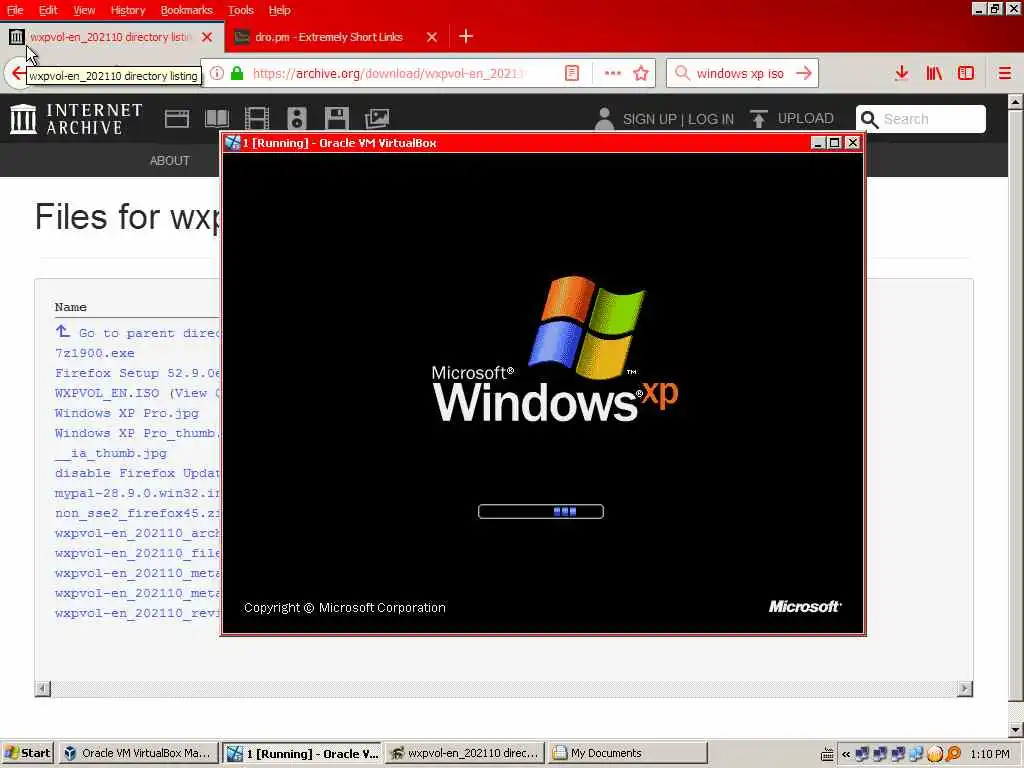Click the non_sse2_firefox45 file link

pos(138,513)
